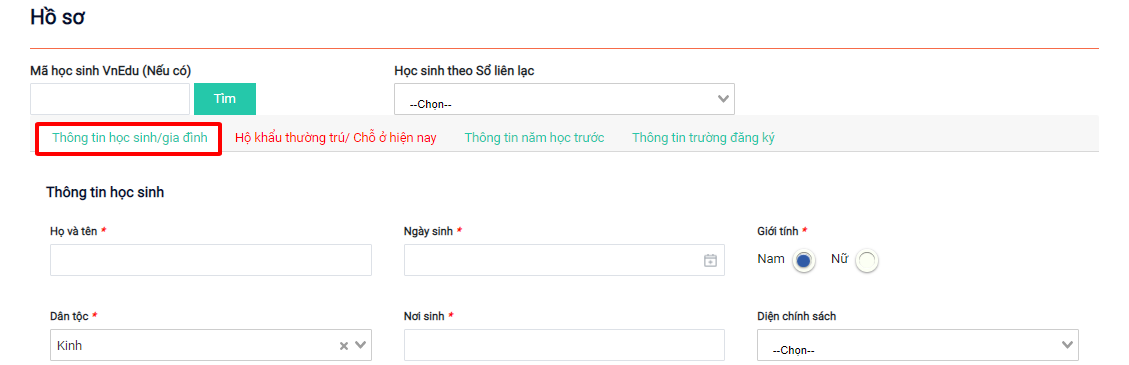
Task: Expand the Dân tộc dropdown arrow
Action: point(361,346)
